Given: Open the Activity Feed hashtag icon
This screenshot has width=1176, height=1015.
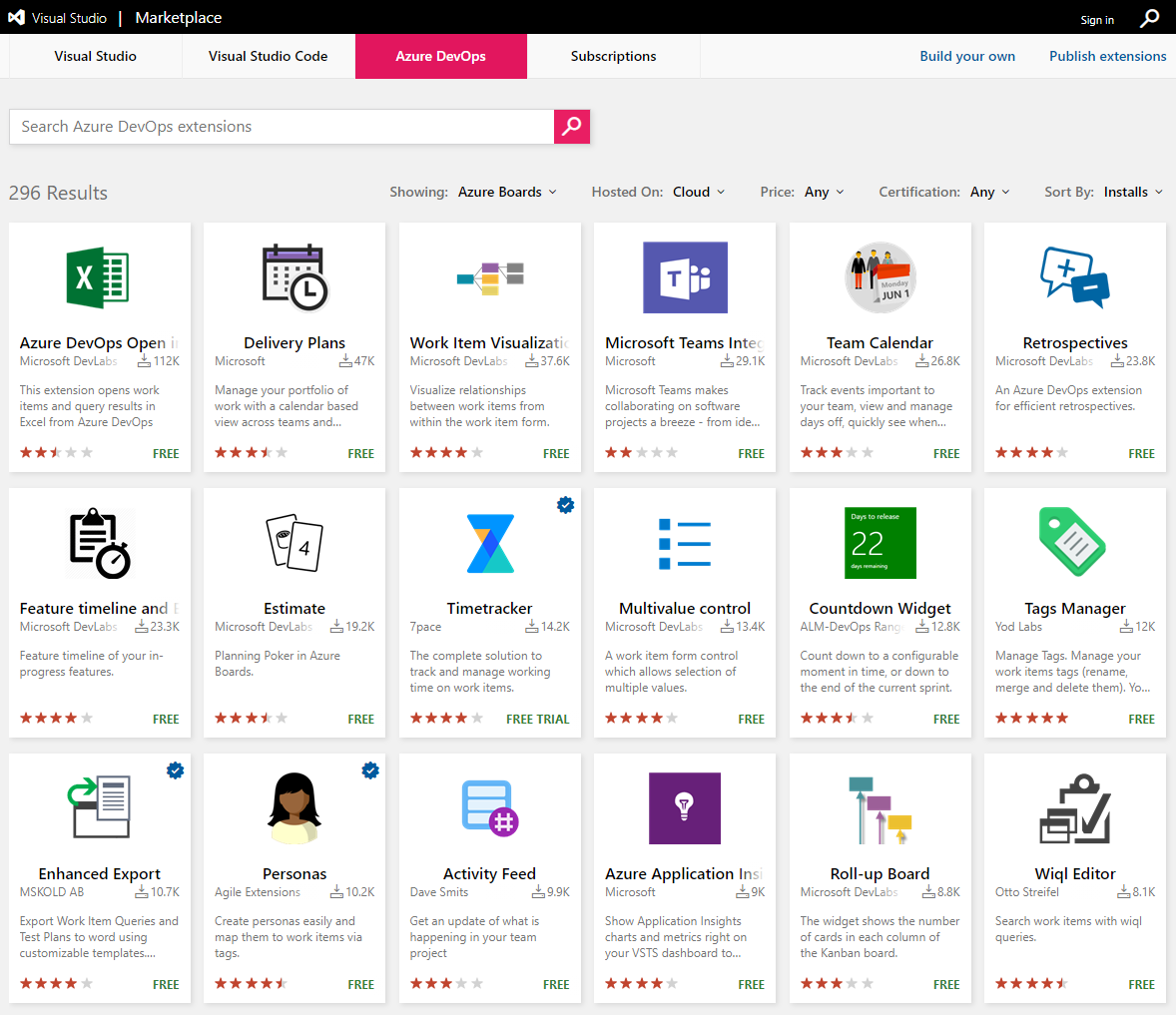Looking at the screenshot, I should point(490,808).
